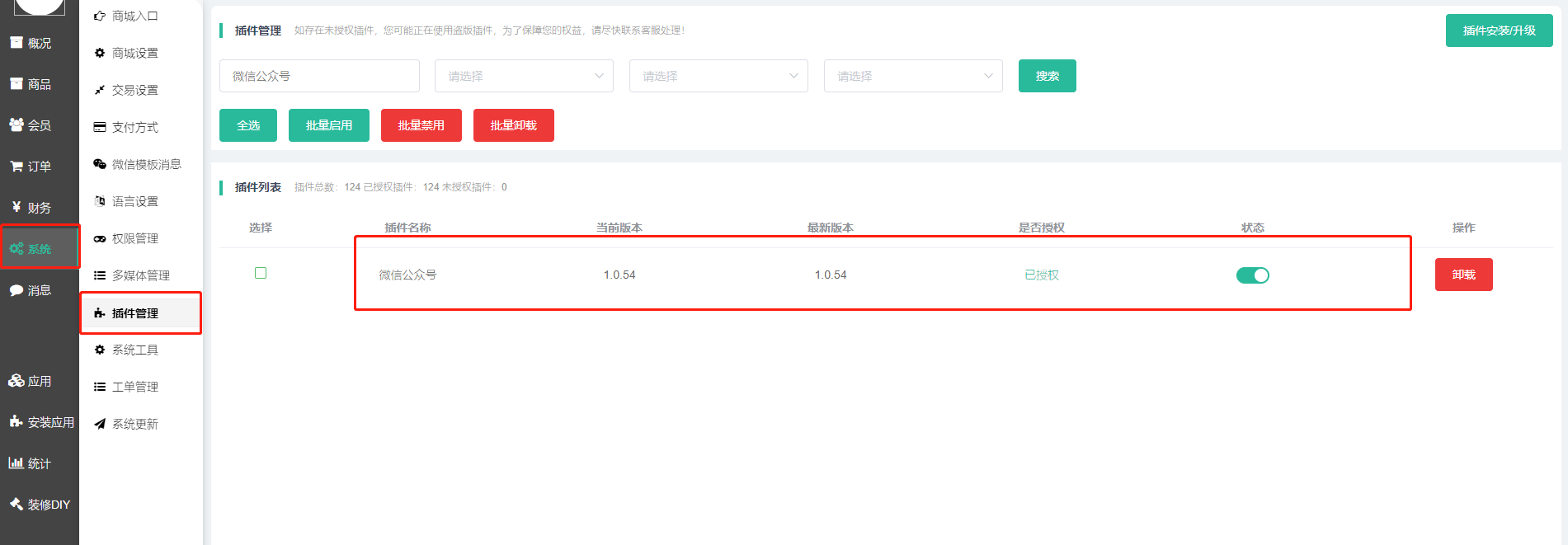Click the hammer icon beside 装修DIY

16,504
